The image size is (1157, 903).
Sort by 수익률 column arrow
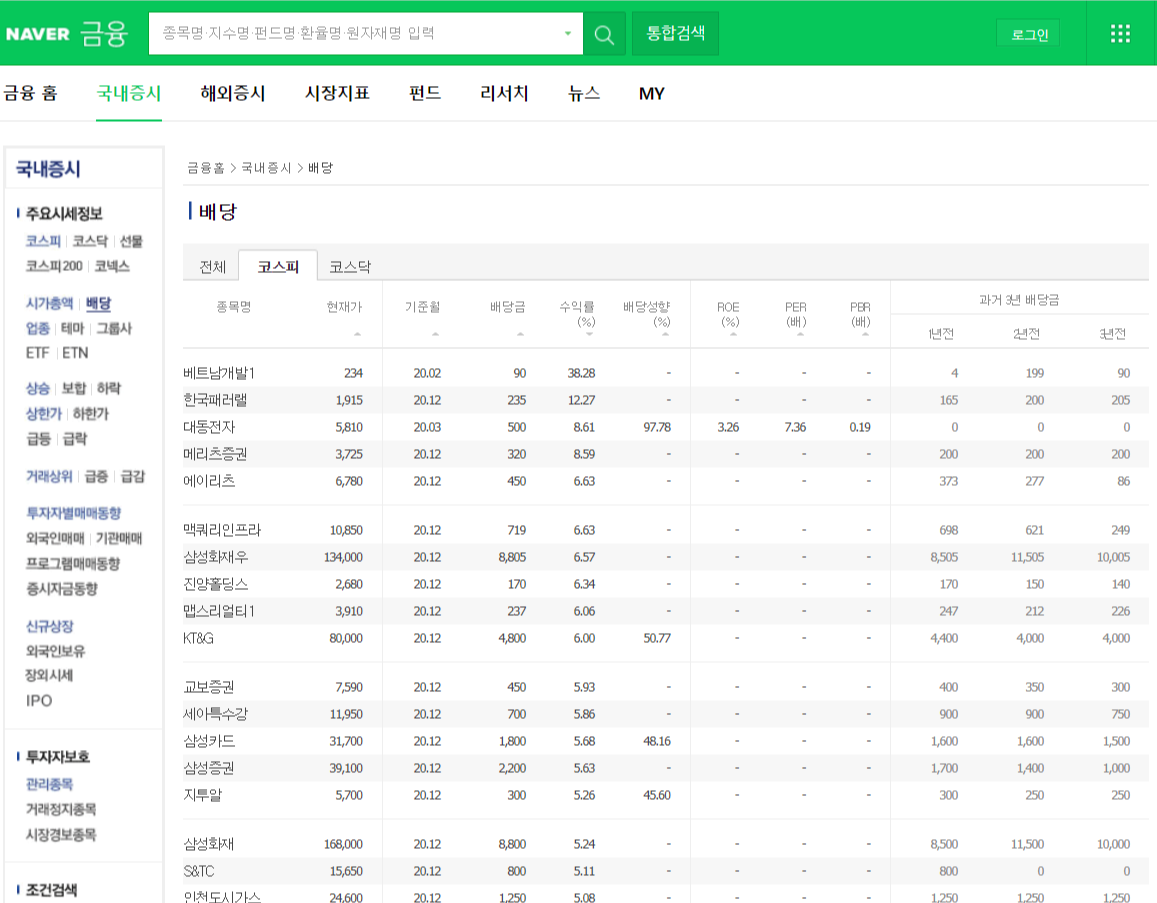pyautogui.click(x=589, y=334)
